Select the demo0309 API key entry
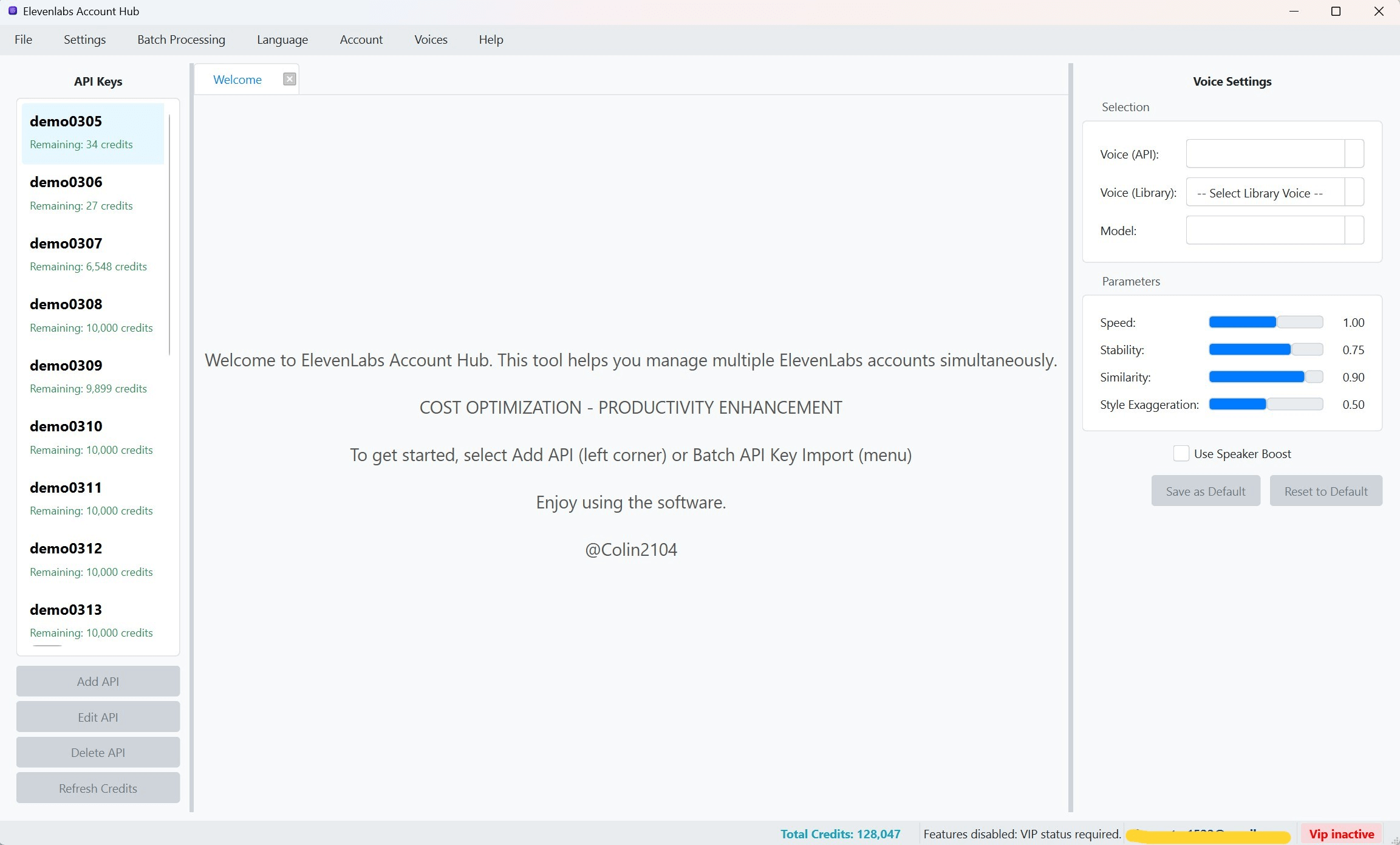The width and height of the screenshot is (1400, 845). [x=93, y=377]
